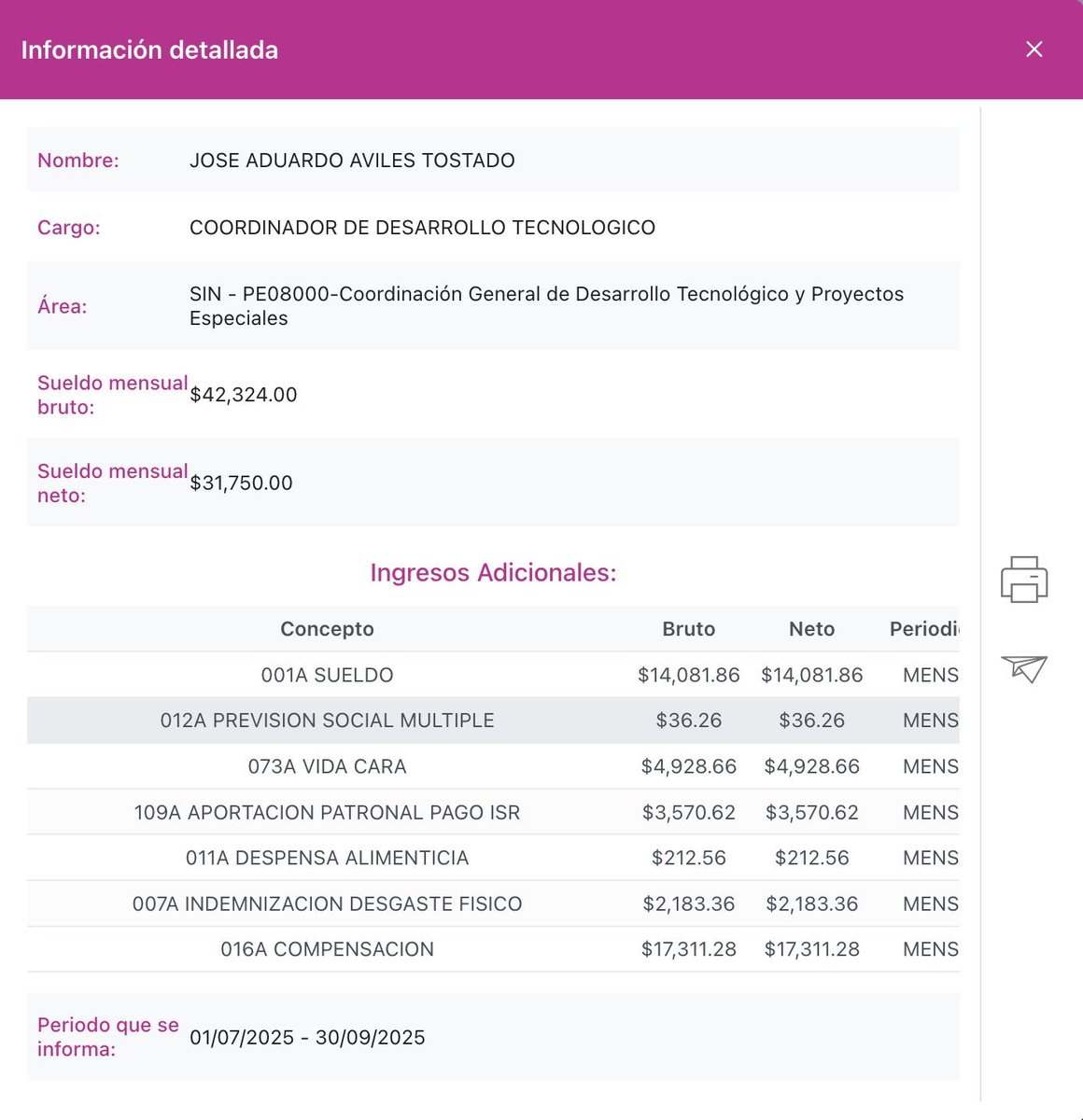Screen dimensions: 1083x1120
Task: Click Neto value for 012A PREVISION SOCIAL
Action: click(x=812, y=721)
